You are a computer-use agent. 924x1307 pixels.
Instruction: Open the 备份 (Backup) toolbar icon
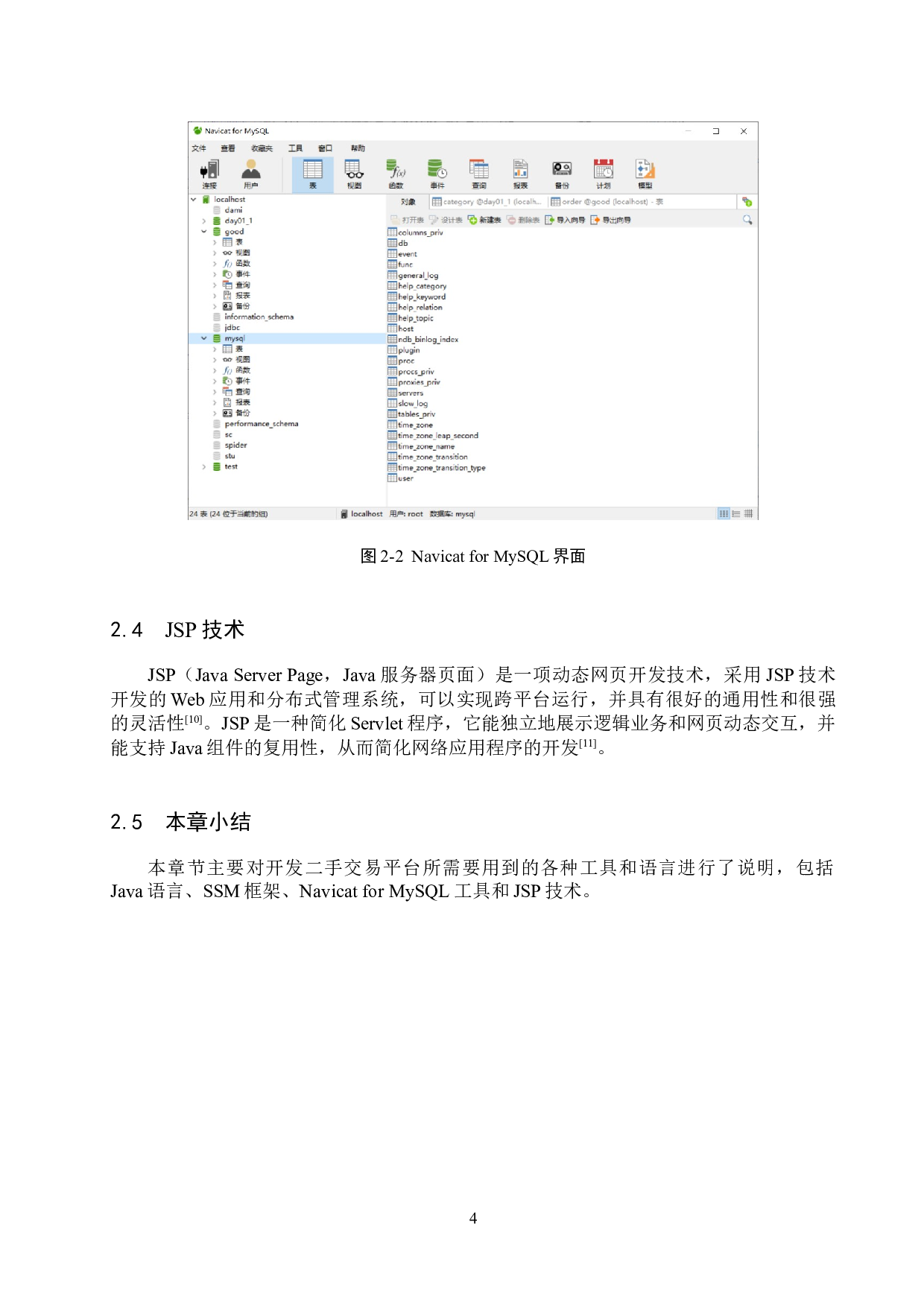tap(562, 174)
